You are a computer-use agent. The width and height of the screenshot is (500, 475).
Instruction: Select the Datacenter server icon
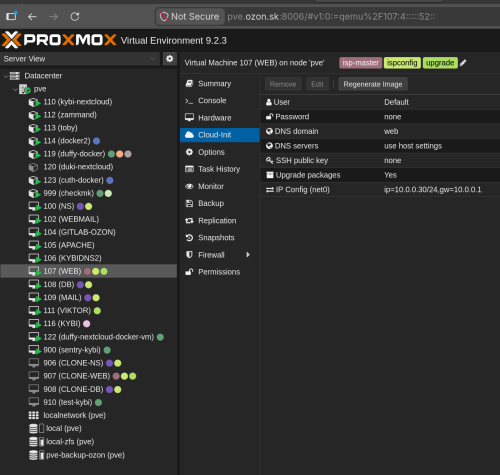(x=15, y=76)
